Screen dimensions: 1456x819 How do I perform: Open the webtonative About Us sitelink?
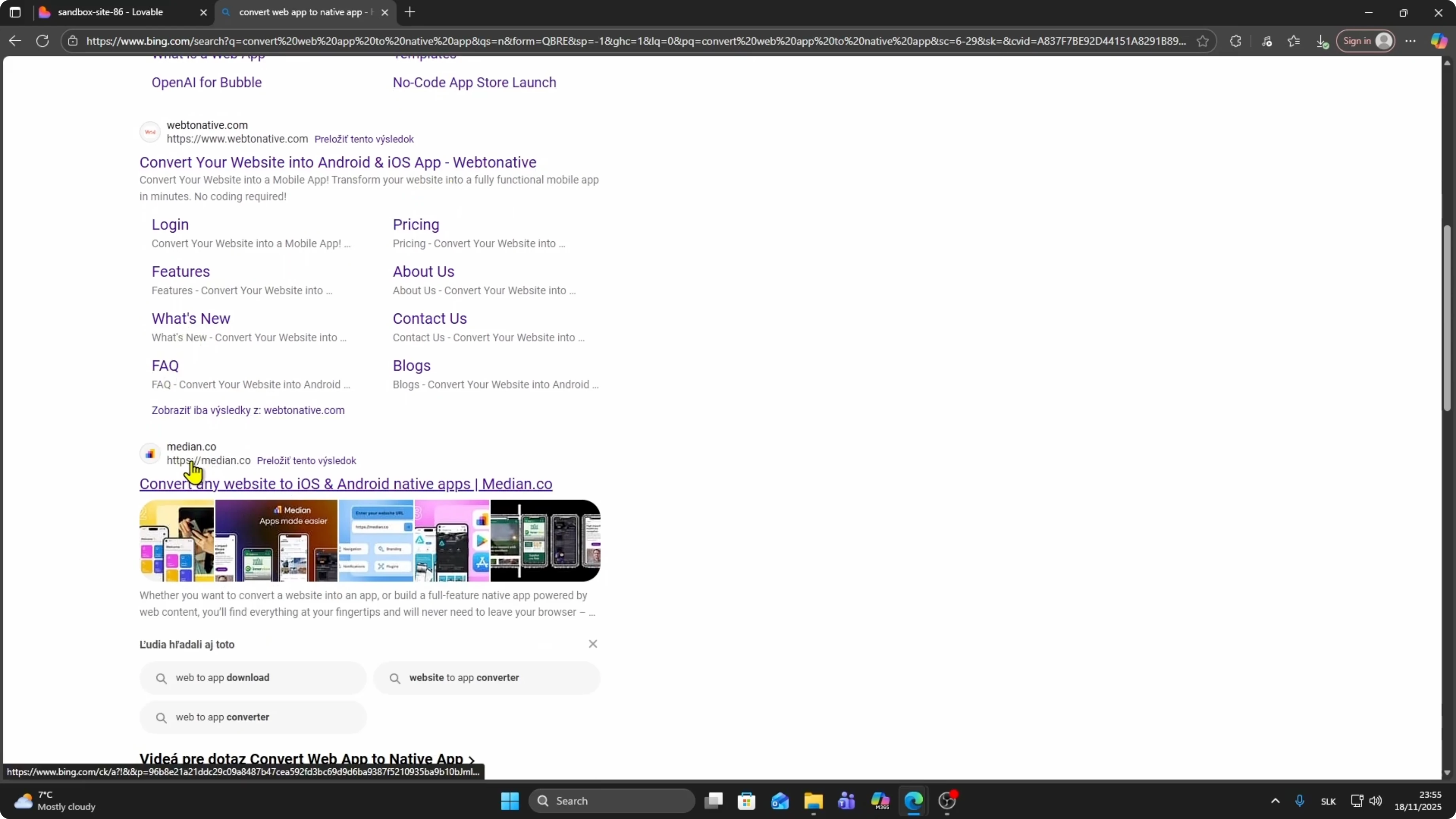(x=423, y=271)
